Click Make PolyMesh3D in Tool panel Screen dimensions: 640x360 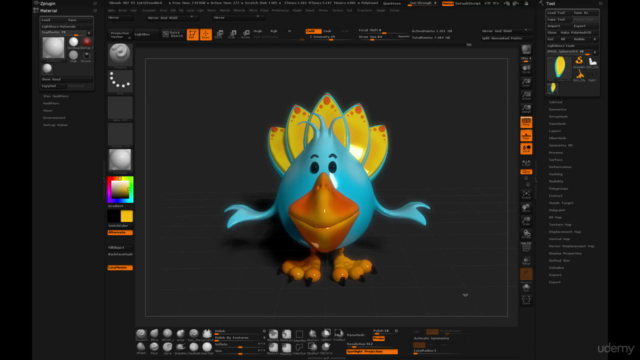[x=578, y=32]
